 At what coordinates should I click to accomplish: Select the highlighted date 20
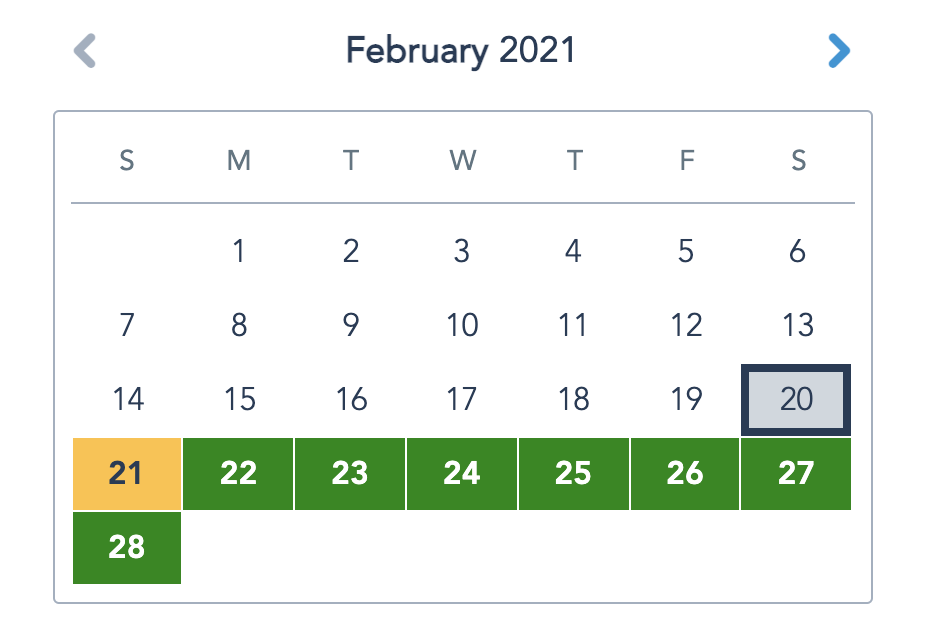click(796, 399)
